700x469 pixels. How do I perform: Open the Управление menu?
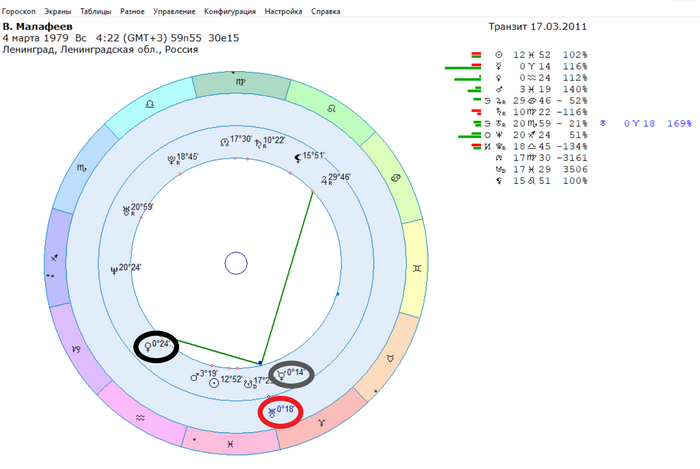point(174,12)
